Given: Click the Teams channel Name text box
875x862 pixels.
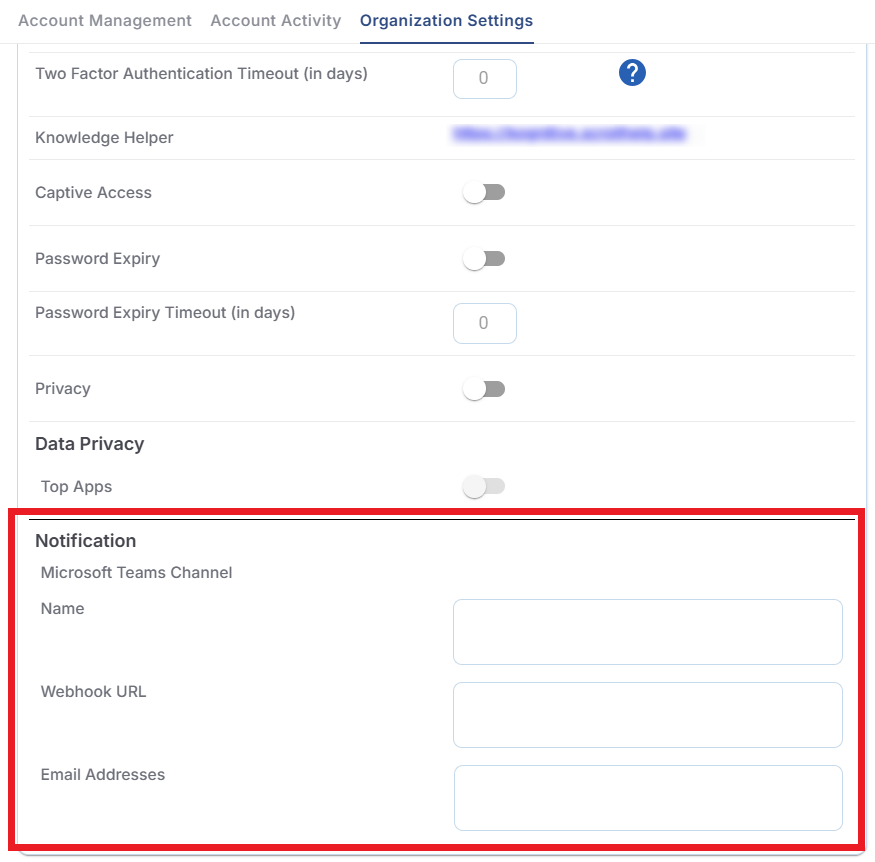Looking at the screenshot, I should [647, 632].
